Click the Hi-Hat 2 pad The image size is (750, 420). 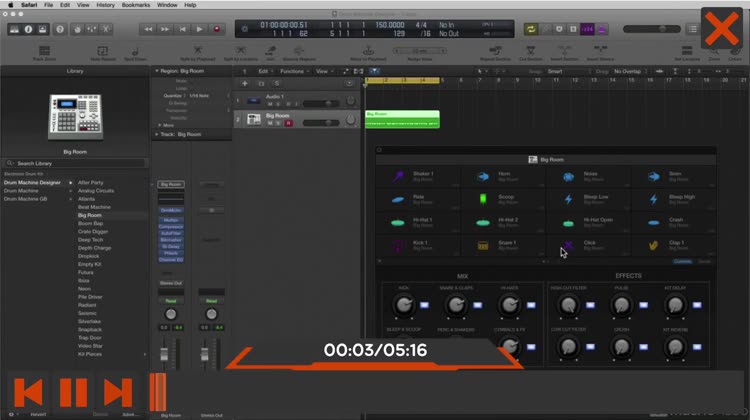pyautogui.click(x=503, y=222)
